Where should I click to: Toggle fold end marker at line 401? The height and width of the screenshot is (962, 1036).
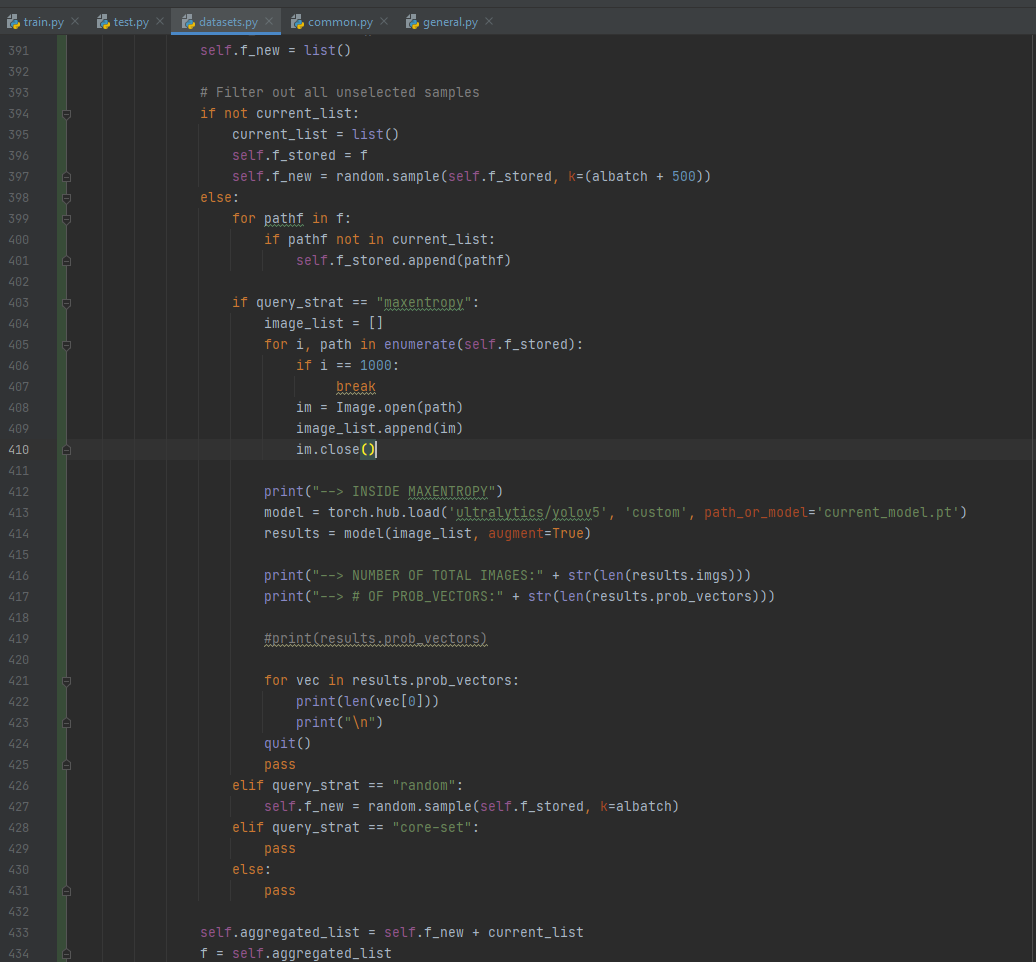click(x=67, y=261)
